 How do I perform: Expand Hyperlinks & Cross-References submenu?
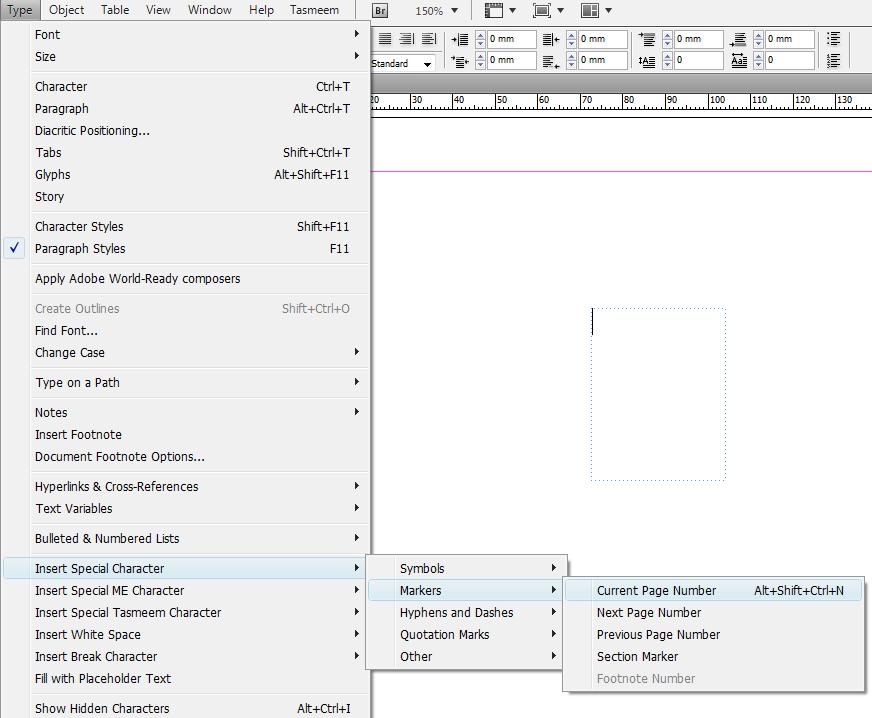[186, 487]
